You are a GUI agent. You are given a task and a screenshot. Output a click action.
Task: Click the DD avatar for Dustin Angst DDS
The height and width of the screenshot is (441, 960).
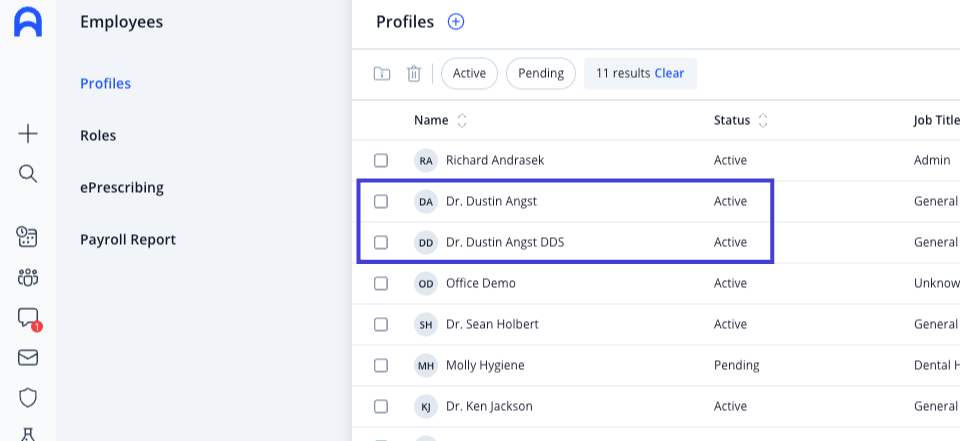coord(426,243)
